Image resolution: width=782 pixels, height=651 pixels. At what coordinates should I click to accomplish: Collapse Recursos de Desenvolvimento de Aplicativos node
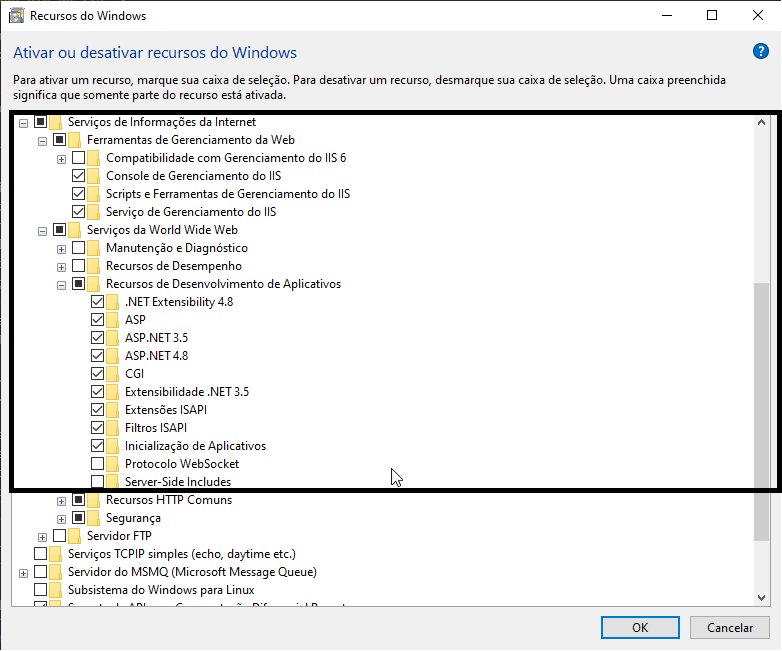[61, 284]
